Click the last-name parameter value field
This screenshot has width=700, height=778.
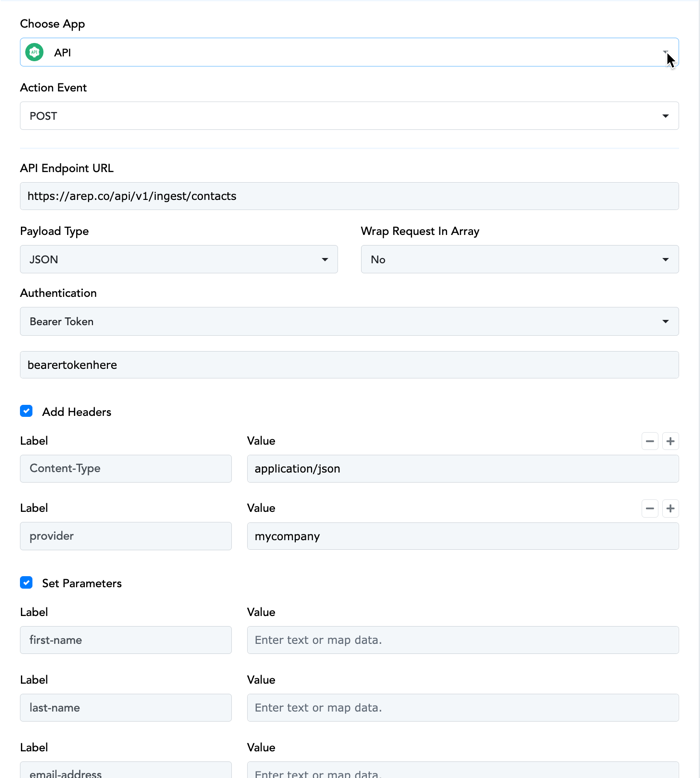[x=463, y=708]
